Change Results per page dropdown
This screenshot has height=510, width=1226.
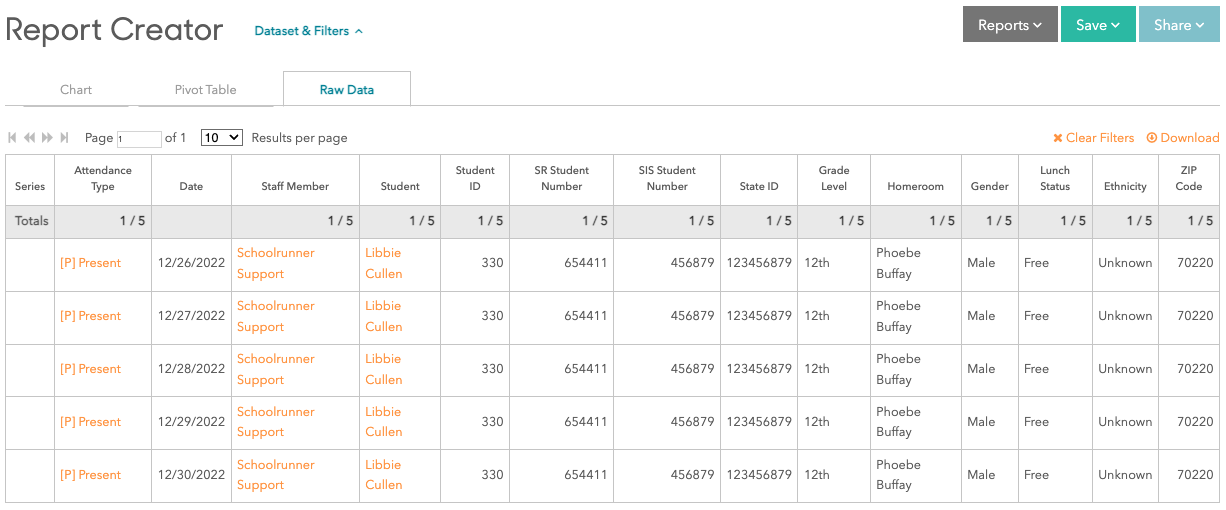click(222, 137)
